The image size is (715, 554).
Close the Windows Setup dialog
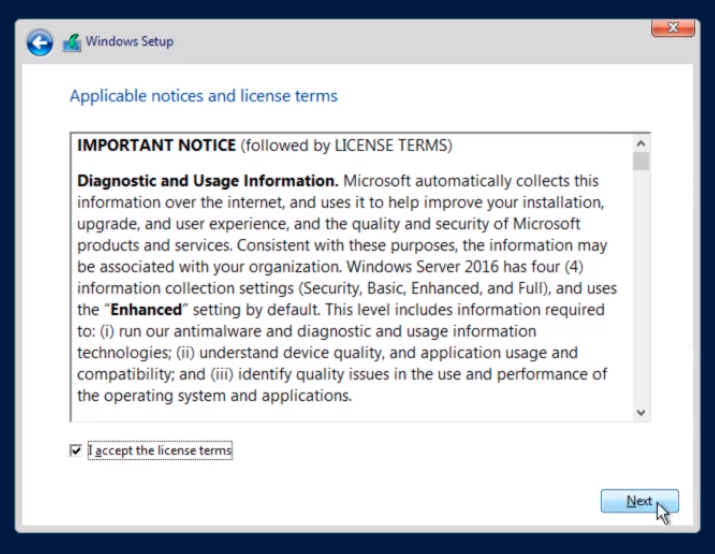[x=673, y=28]
